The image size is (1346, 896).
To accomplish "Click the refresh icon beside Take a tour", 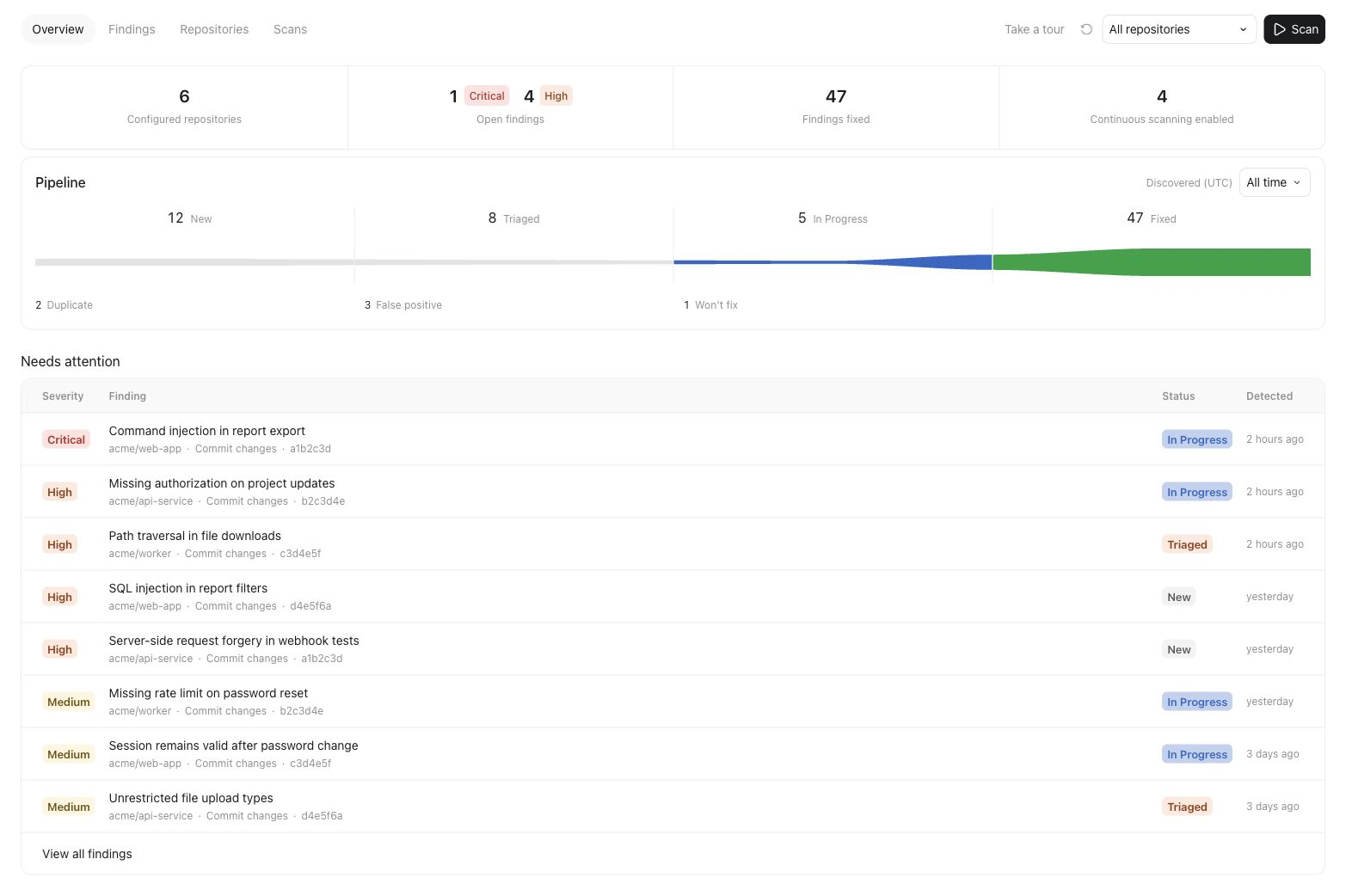I will [x=1086, y=29].
